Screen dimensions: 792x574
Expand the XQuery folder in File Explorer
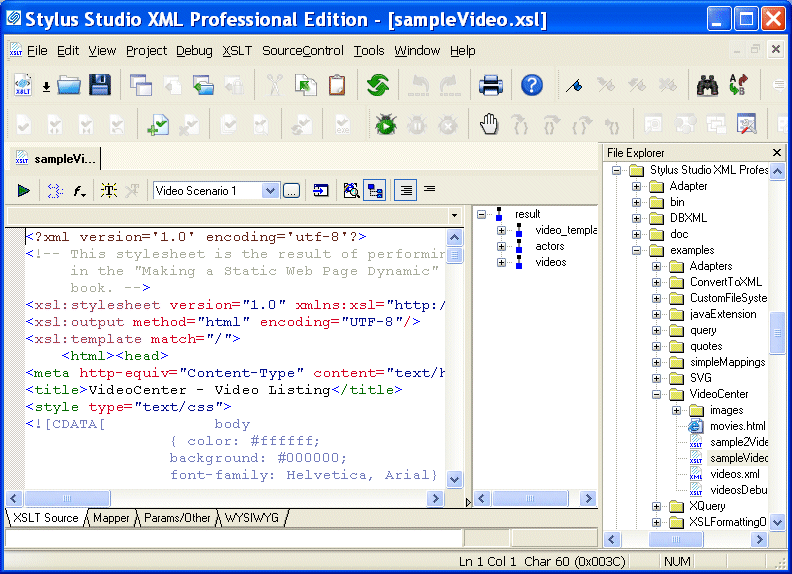[x=657, y=506]
